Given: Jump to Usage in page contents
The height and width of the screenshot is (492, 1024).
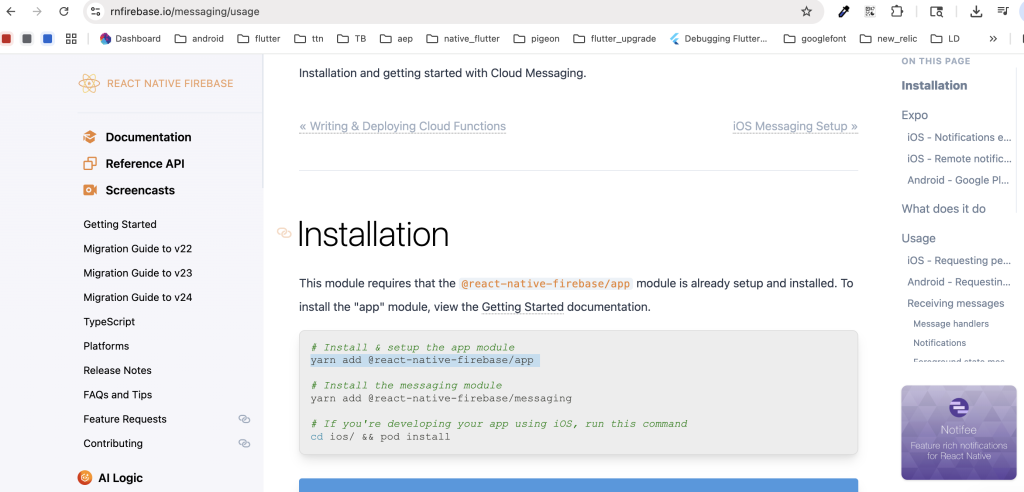Looking at the screenshot, I should point(919,238).
